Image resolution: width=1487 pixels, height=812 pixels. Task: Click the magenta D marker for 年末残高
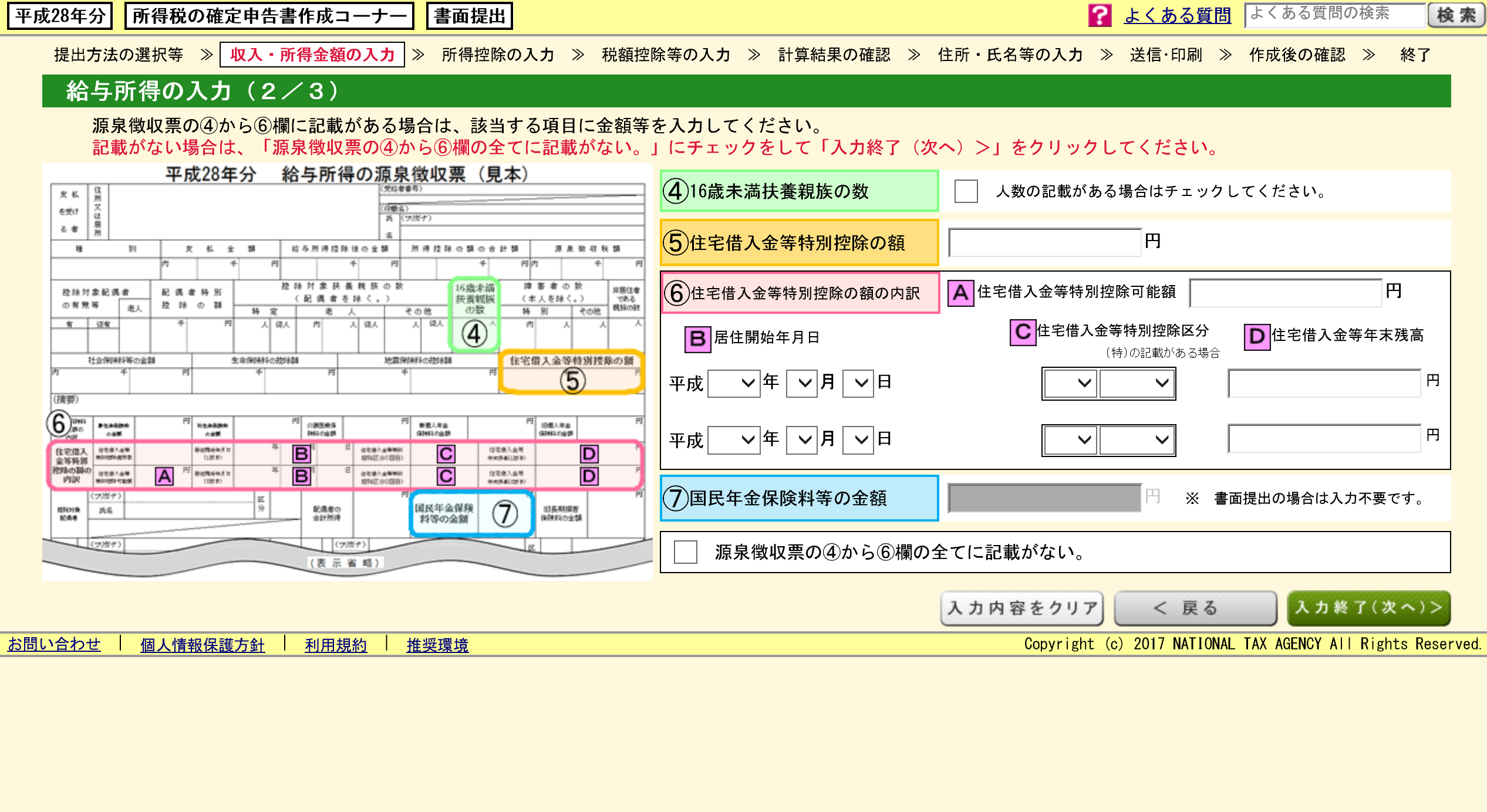(x=1257, y=336)
